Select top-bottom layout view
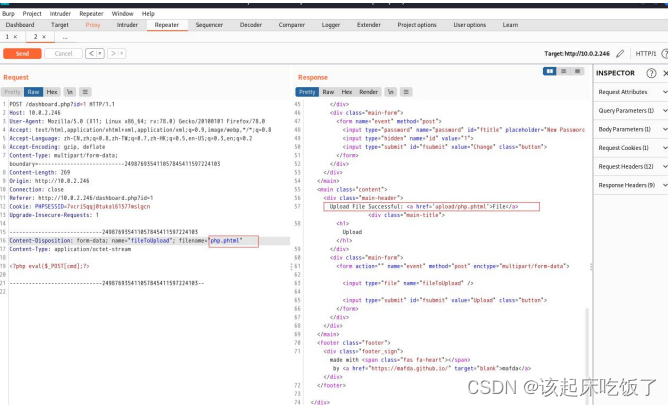Screen dimensions: 671x407 [564, 71]
